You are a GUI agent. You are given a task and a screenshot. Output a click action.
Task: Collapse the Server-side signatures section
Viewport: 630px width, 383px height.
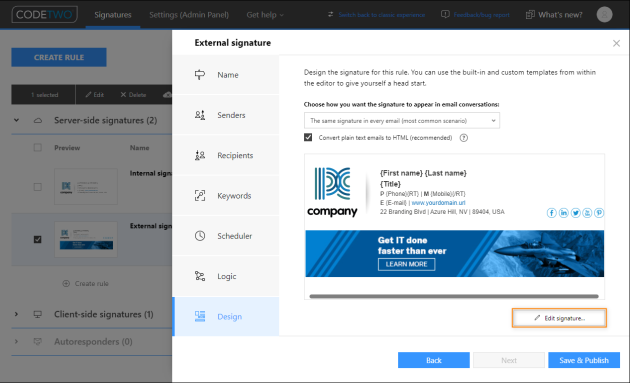pyautogui.click(x=16, y=120)
